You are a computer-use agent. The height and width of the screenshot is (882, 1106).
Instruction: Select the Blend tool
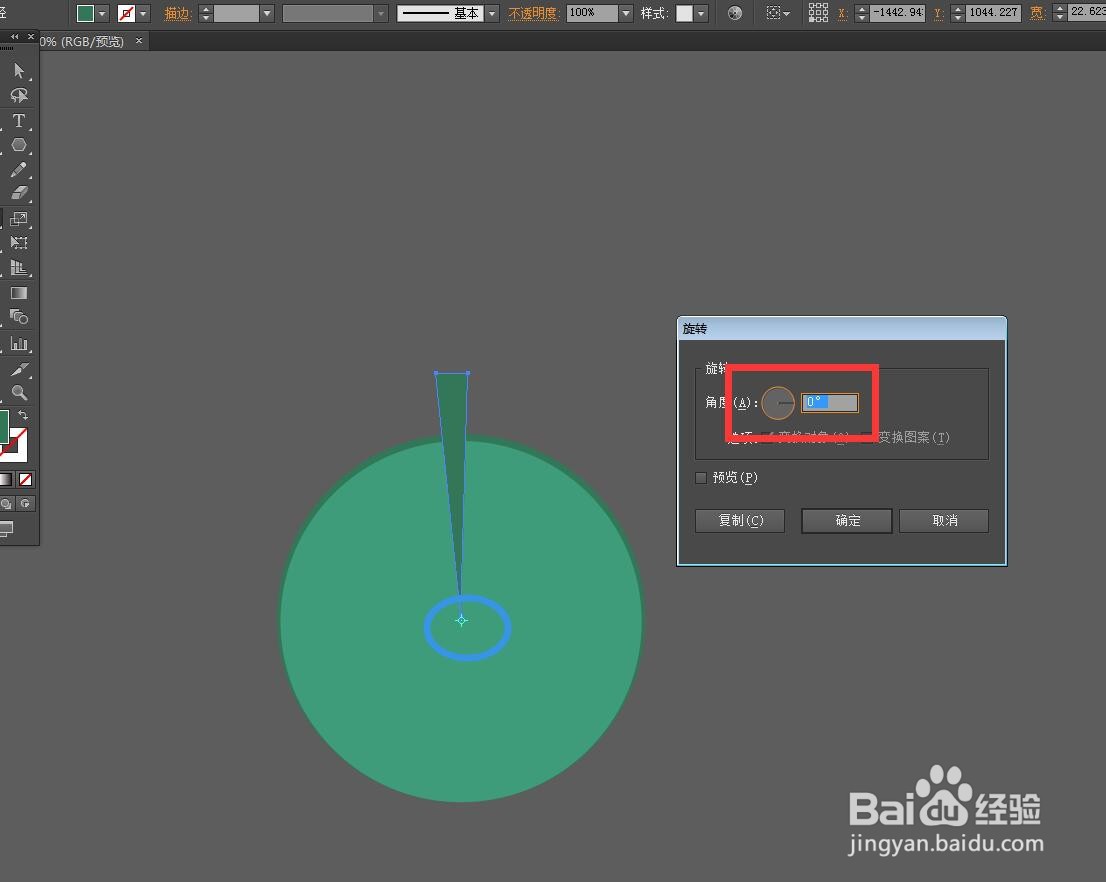tap(19, 317)
